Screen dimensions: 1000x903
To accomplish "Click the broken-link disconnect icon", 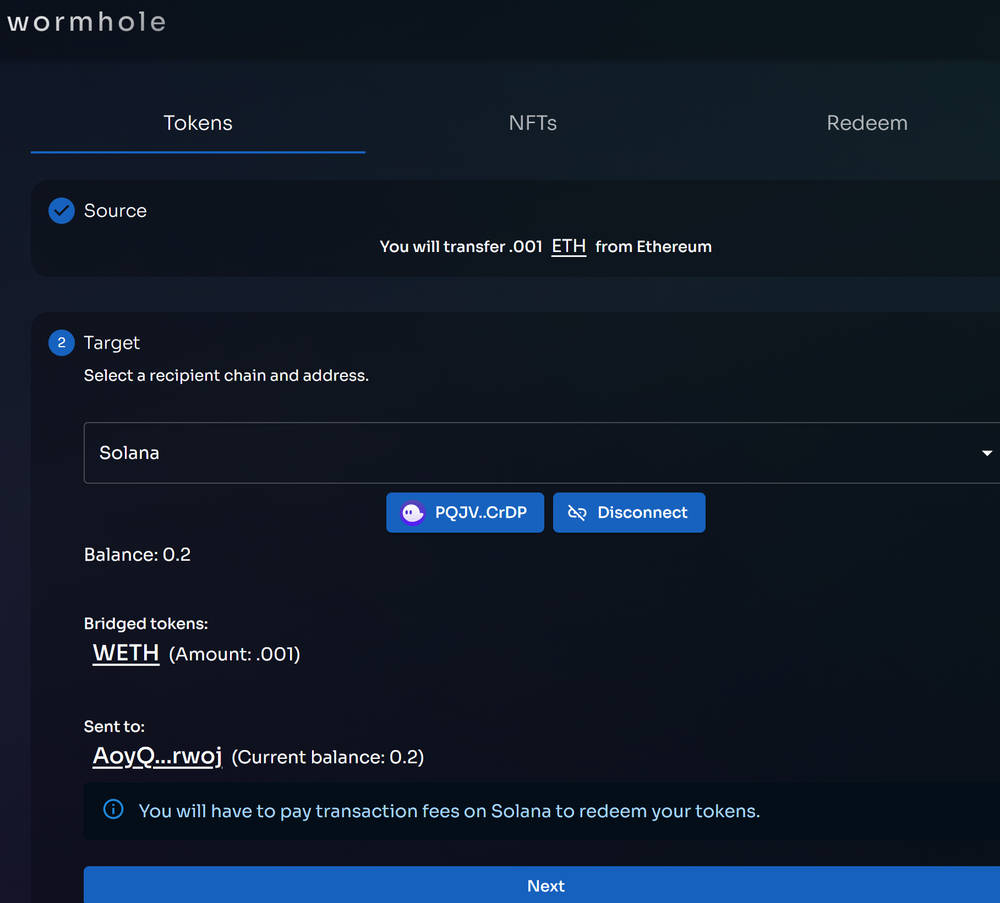I will coord(577,513).
